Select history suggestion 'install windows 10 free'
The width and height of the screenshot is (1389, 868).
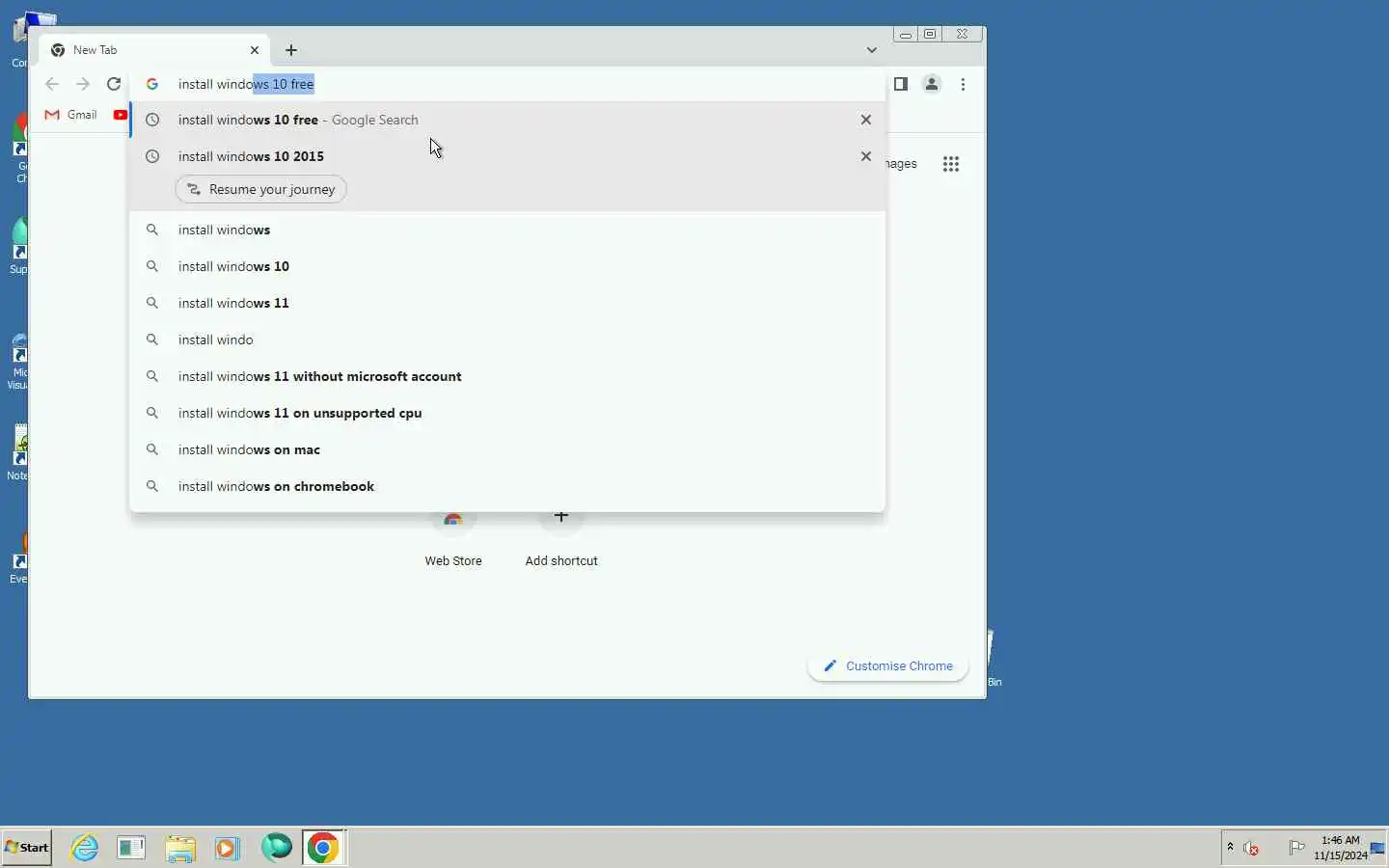tap(507, 120)
